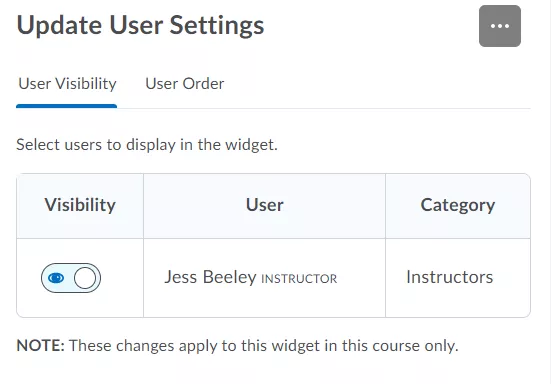551x384 pixels.
Task: Click the bold NOTE label
Action: [x=40, y=346]
